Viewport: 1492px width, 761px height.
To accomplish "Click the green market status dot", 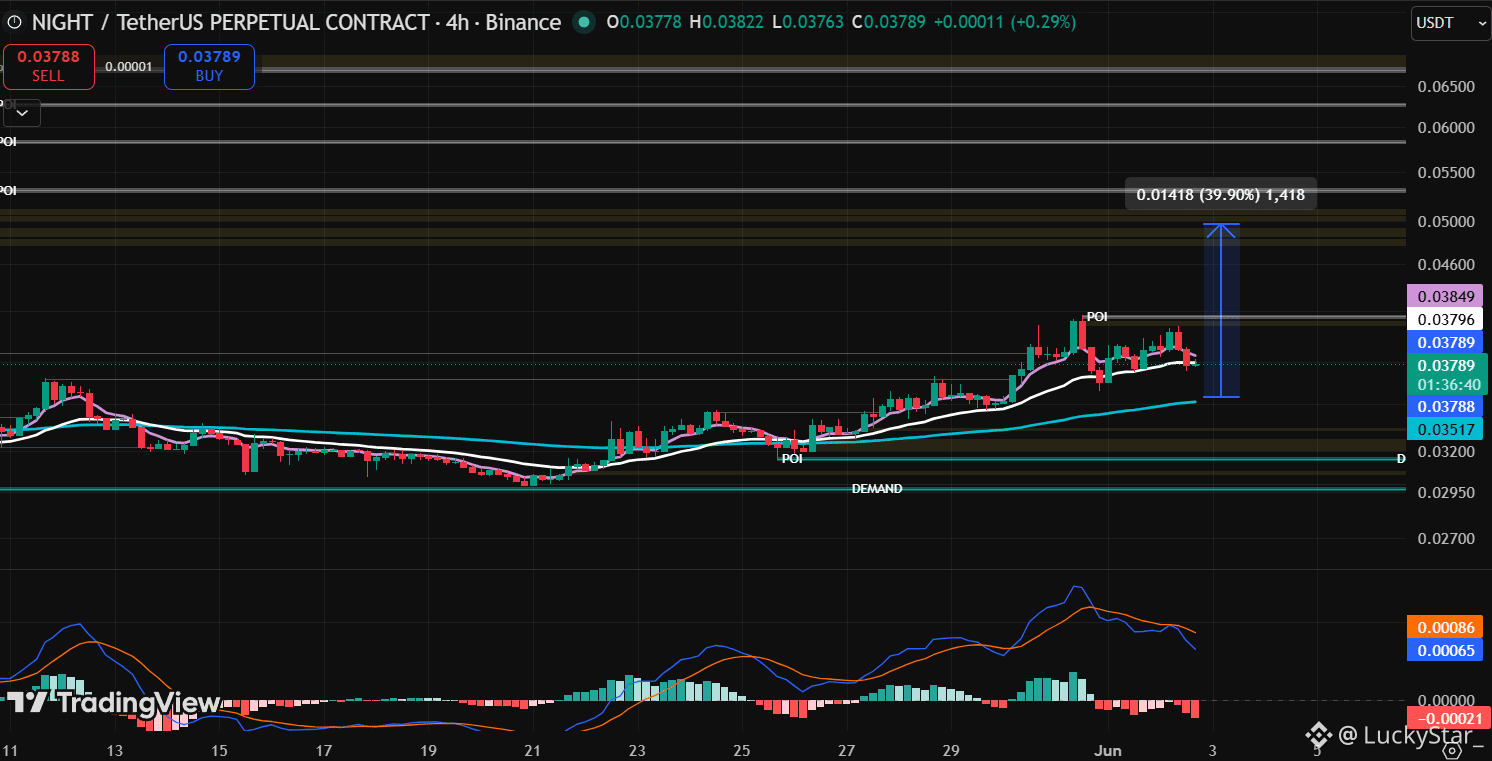I will [584, 22].
